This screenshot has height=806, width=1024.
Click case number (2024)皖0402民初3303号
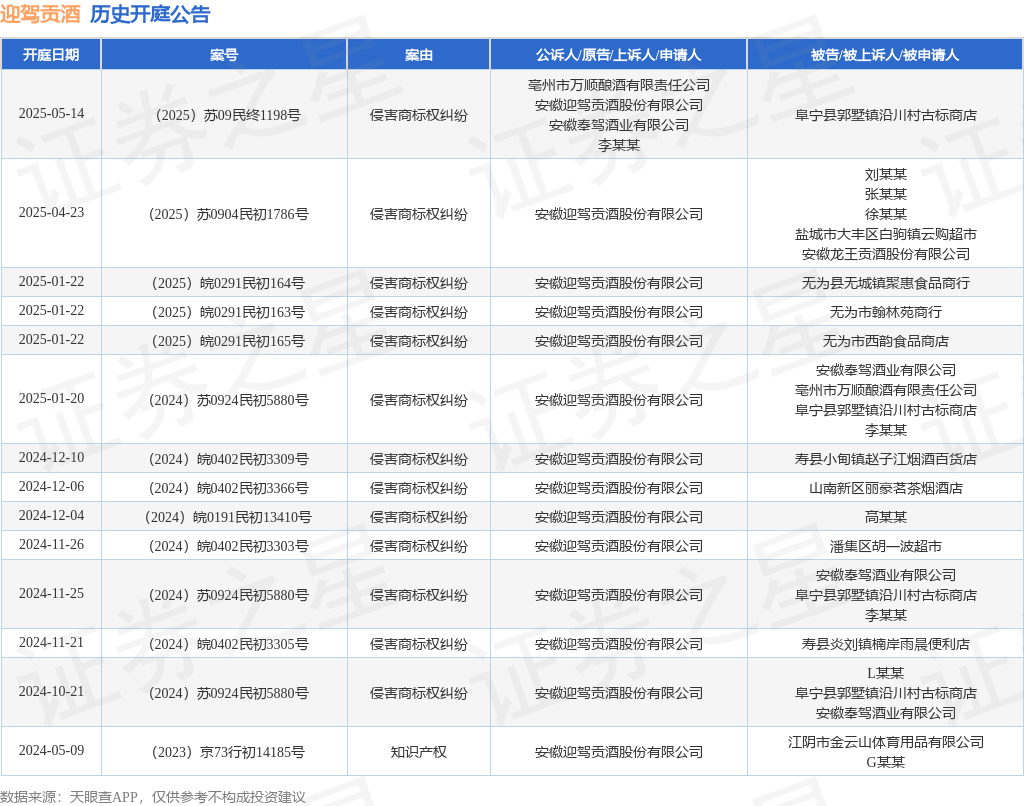(x=228, y=546)
